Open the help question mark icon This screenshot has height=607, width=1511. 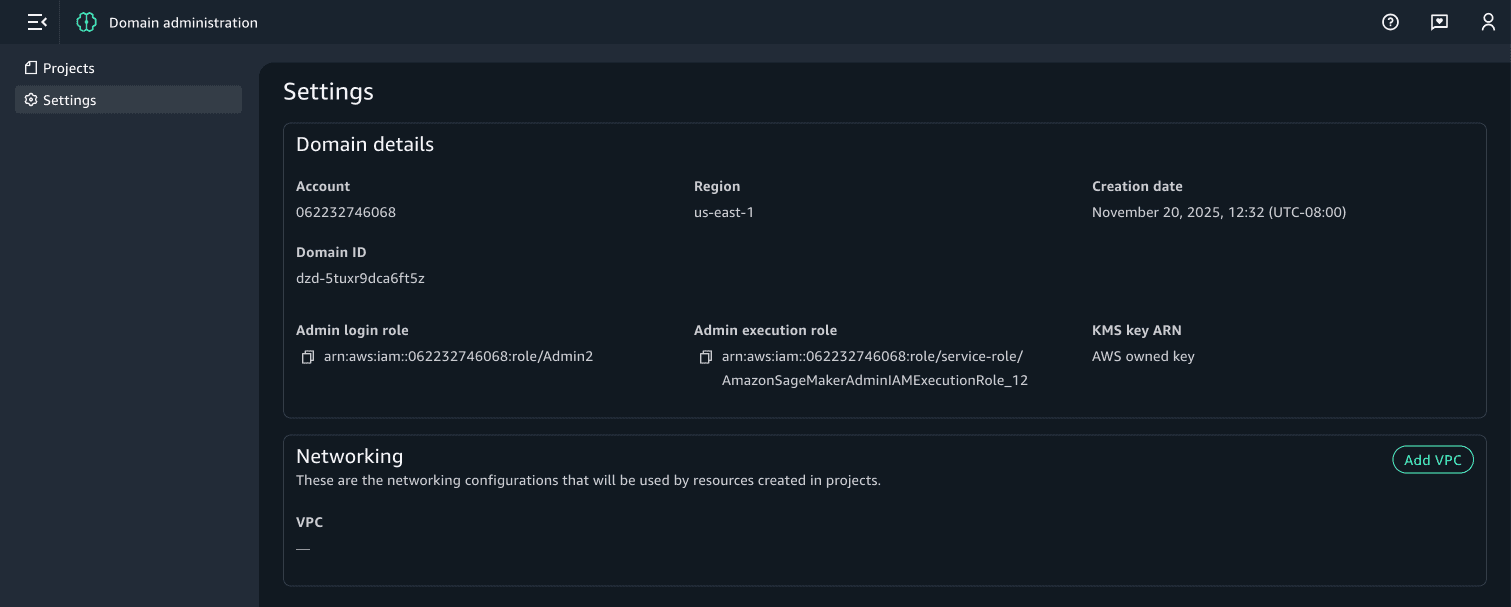[x=1390, y=22]
